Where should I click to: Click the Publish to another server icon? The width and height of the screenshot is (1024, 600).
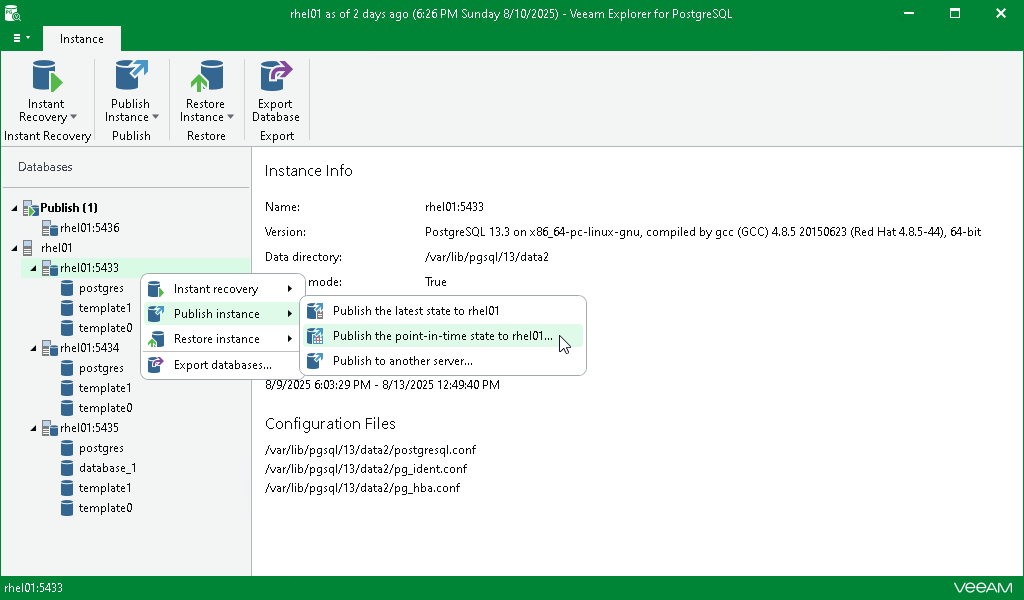[x=315, y=361]
